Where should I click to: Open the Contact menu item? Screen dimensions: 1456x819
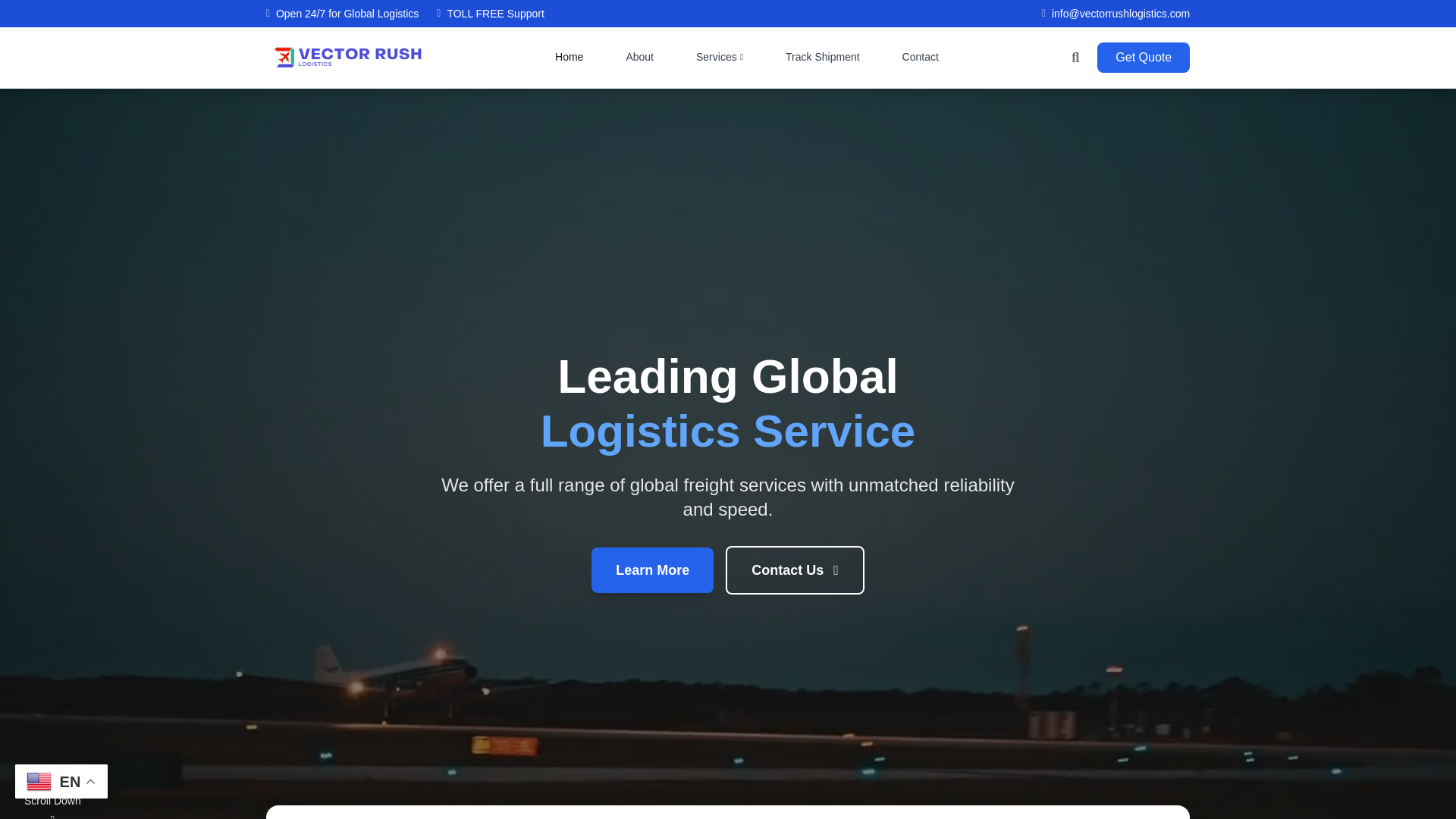pos(920,57)
